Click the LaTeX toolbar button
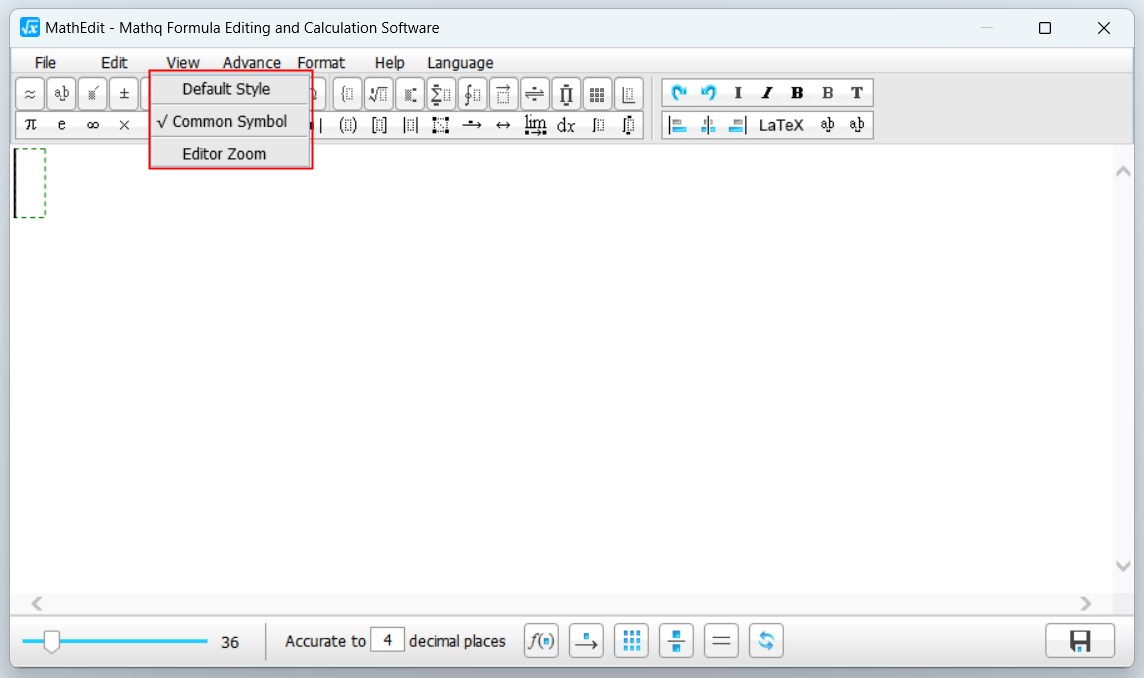 781,125
